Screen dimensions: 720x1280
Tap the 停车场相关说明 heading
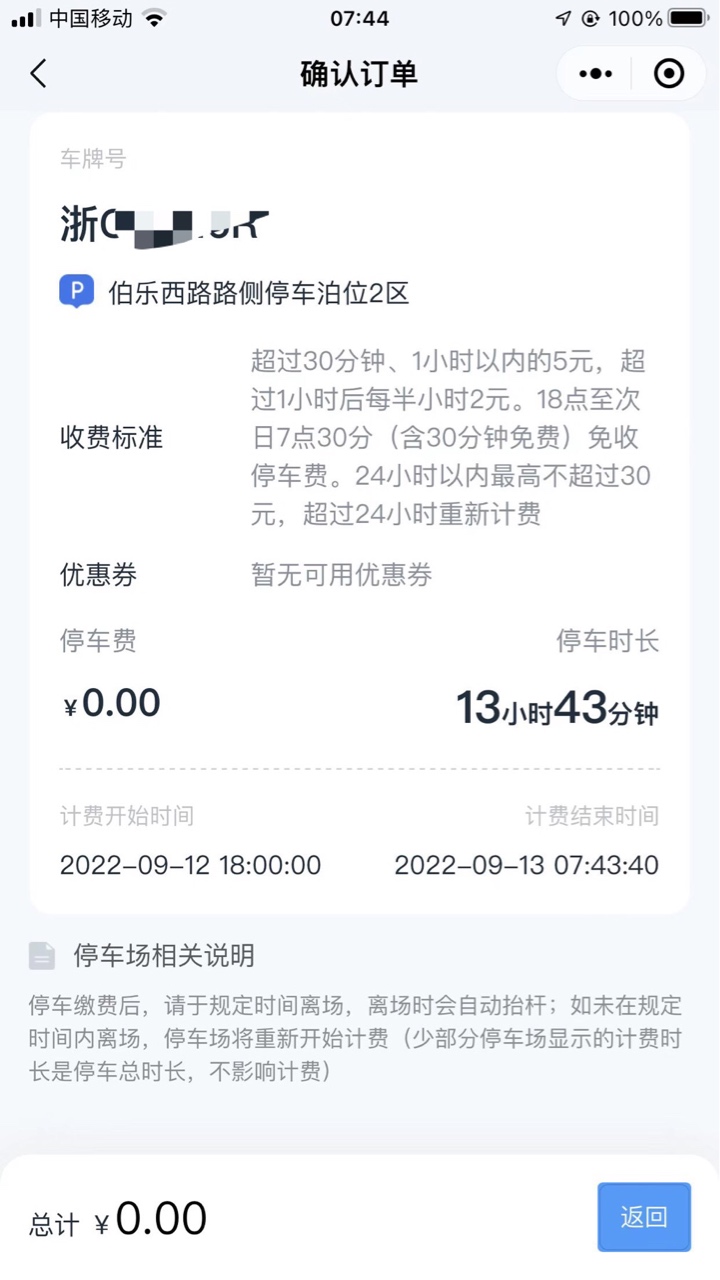164,956
